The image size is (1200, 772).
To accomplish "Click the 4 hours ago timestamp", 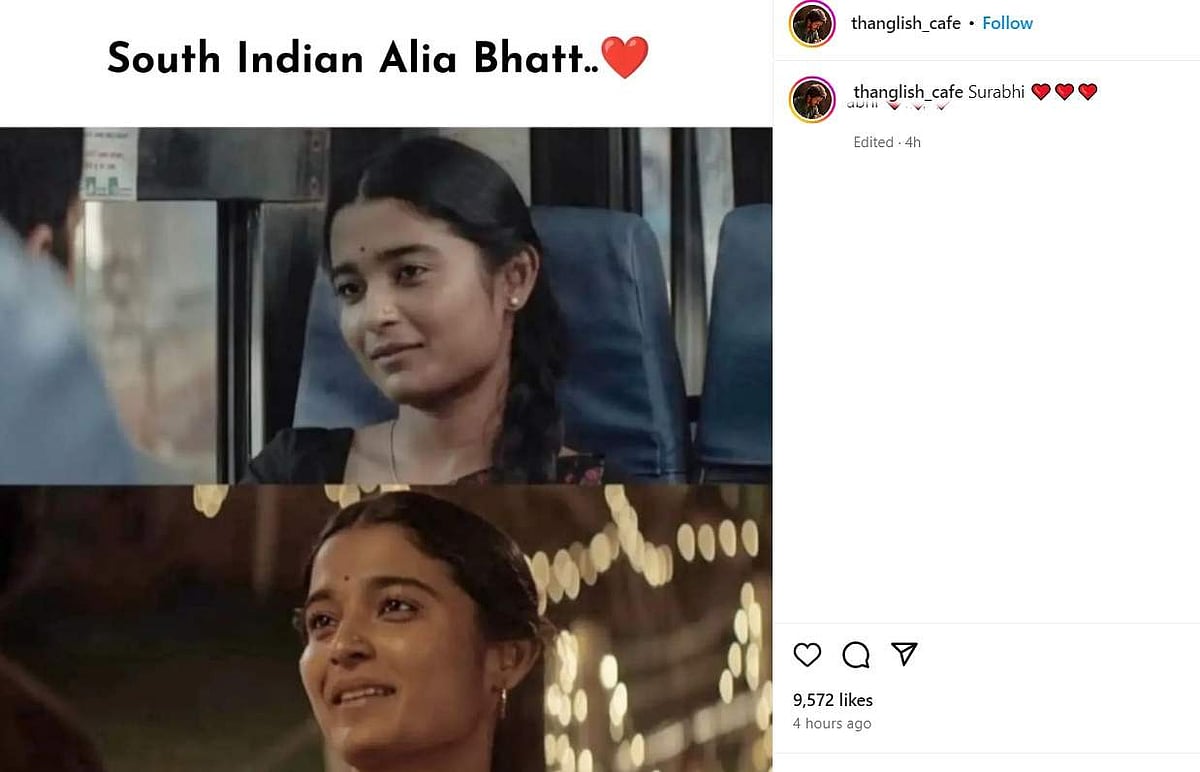I will coord(832,724).
